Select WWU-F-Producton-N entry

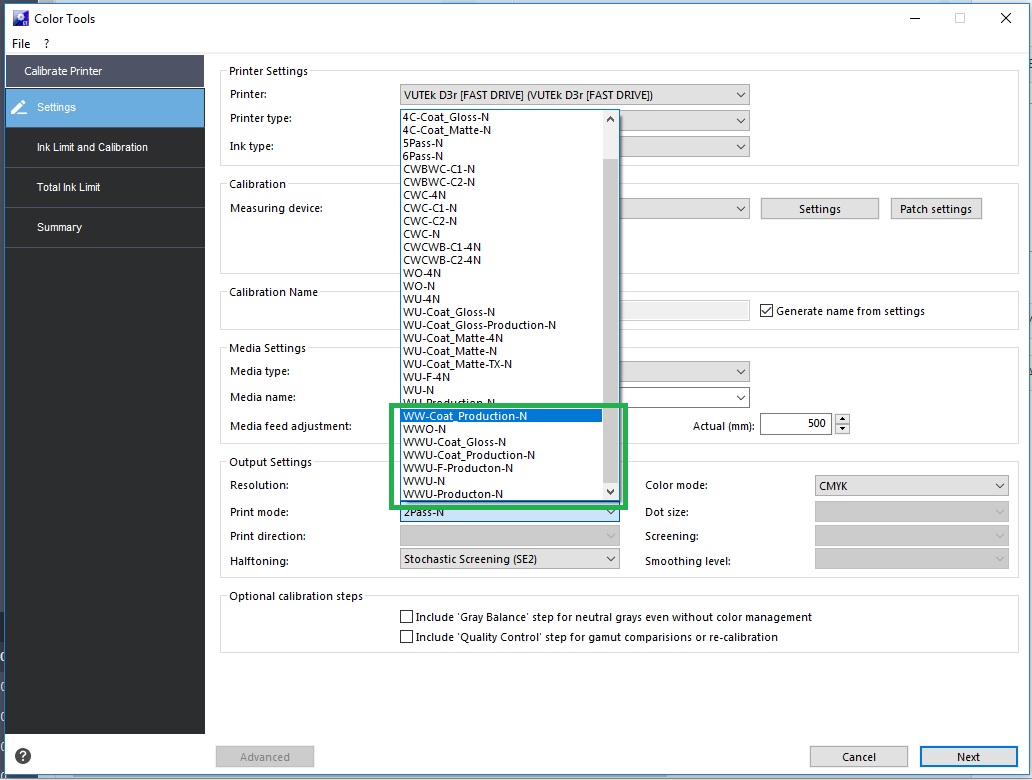[x=502, y=468]
